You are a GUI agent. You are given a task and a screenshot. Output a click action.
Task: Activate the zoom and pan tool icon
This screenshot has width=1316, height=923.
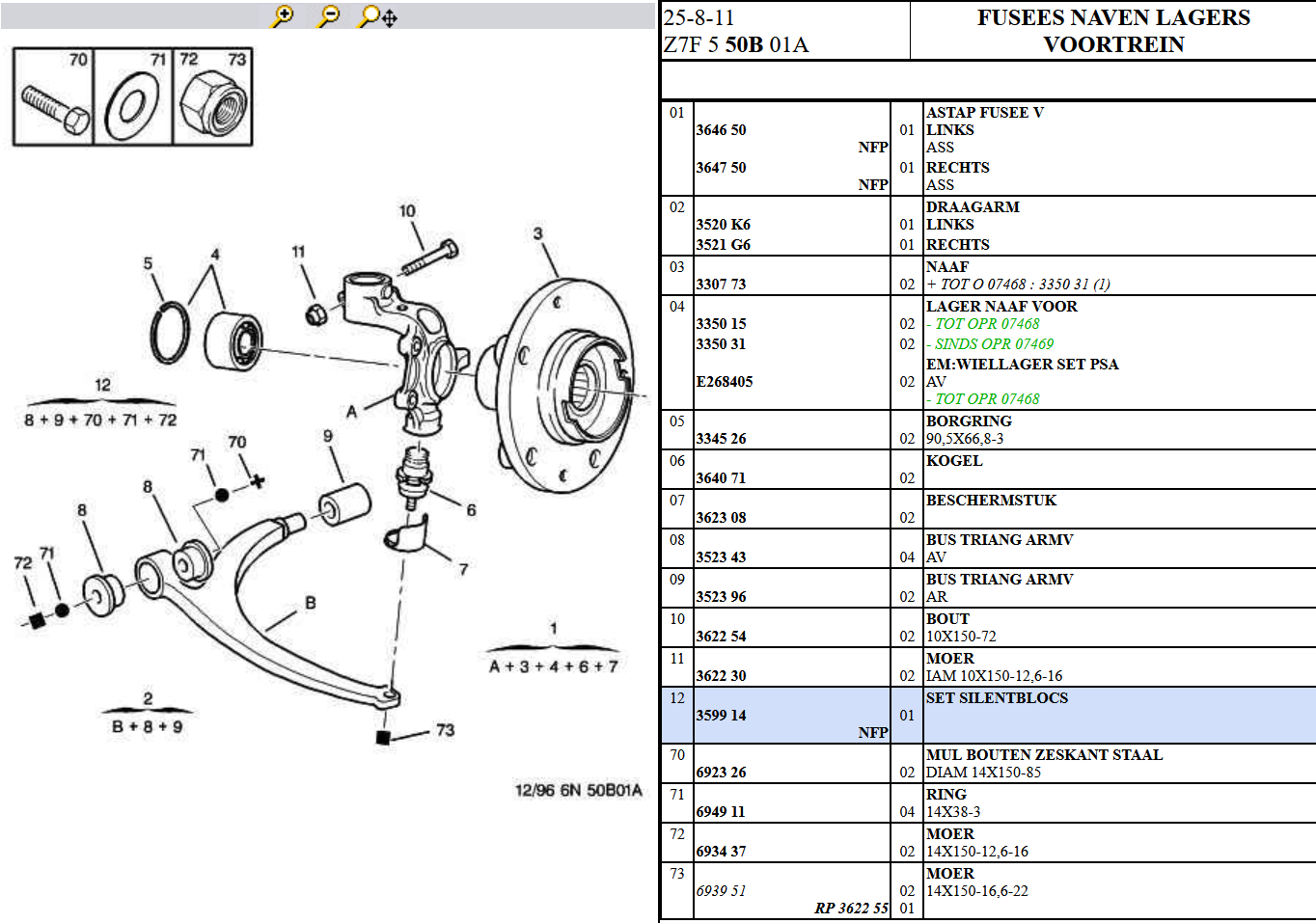point(377,16)
